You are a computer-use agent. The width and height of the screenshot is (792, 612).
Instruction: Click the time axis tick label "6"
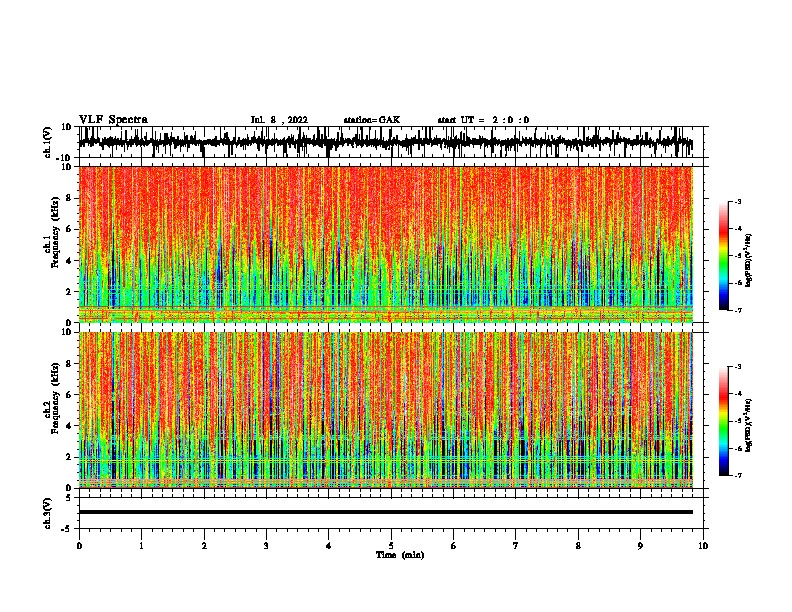point(454,545)
